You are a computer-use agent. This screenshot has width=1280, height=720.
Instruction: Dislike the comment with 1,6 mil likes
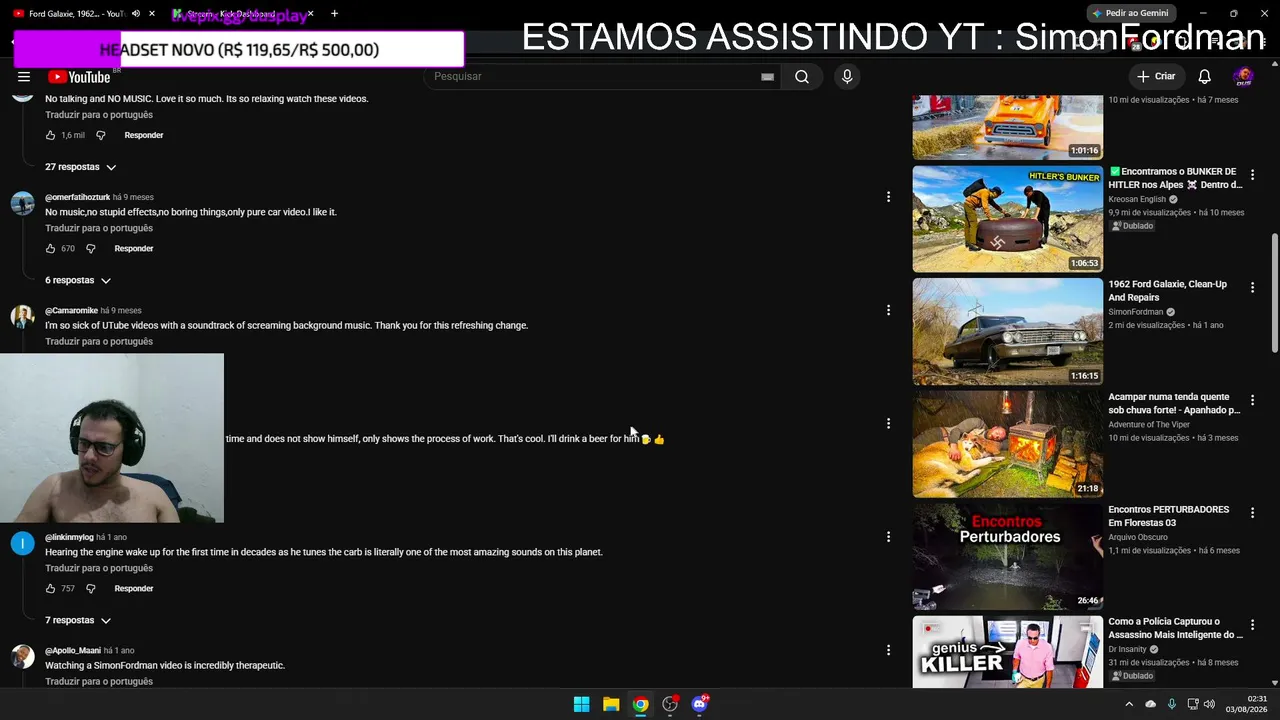click(100, 135)
